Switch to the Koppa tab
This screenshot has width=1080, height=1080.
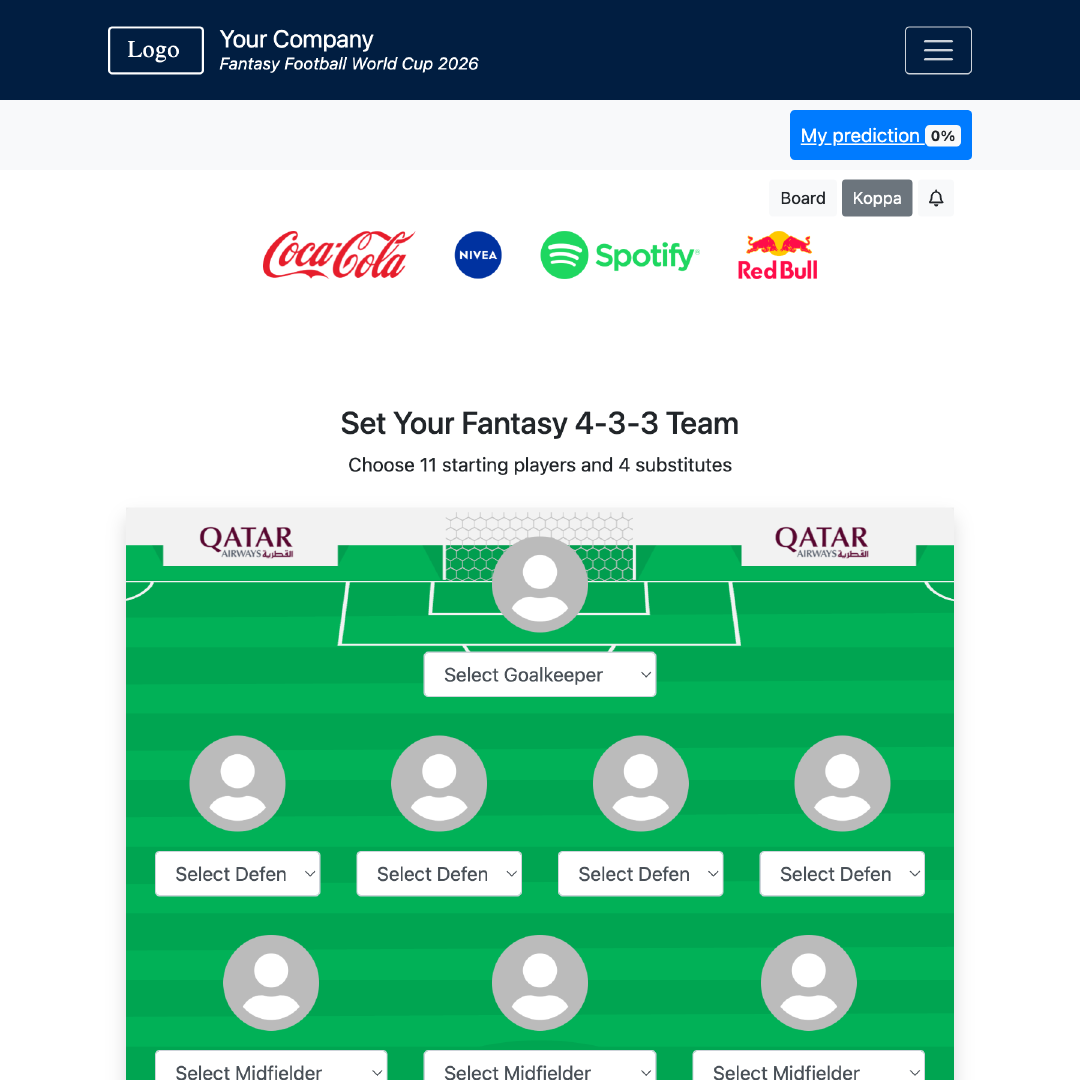[877, 198]
